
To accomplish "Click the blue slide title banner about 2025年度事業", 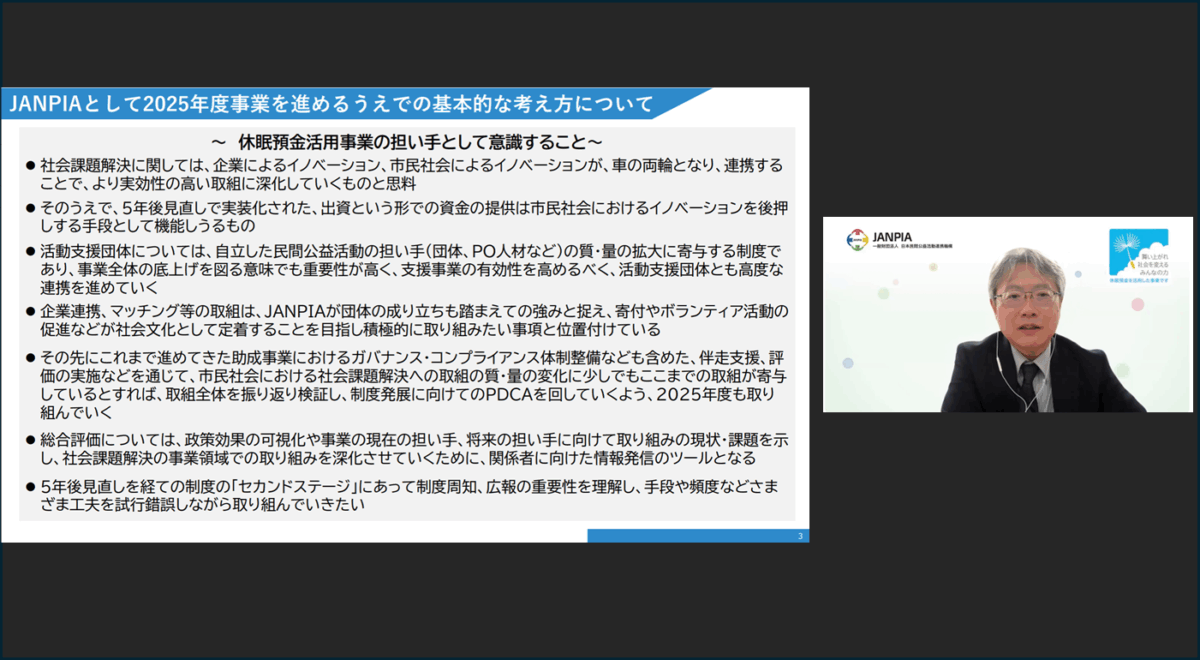I will tap(330, 104).
